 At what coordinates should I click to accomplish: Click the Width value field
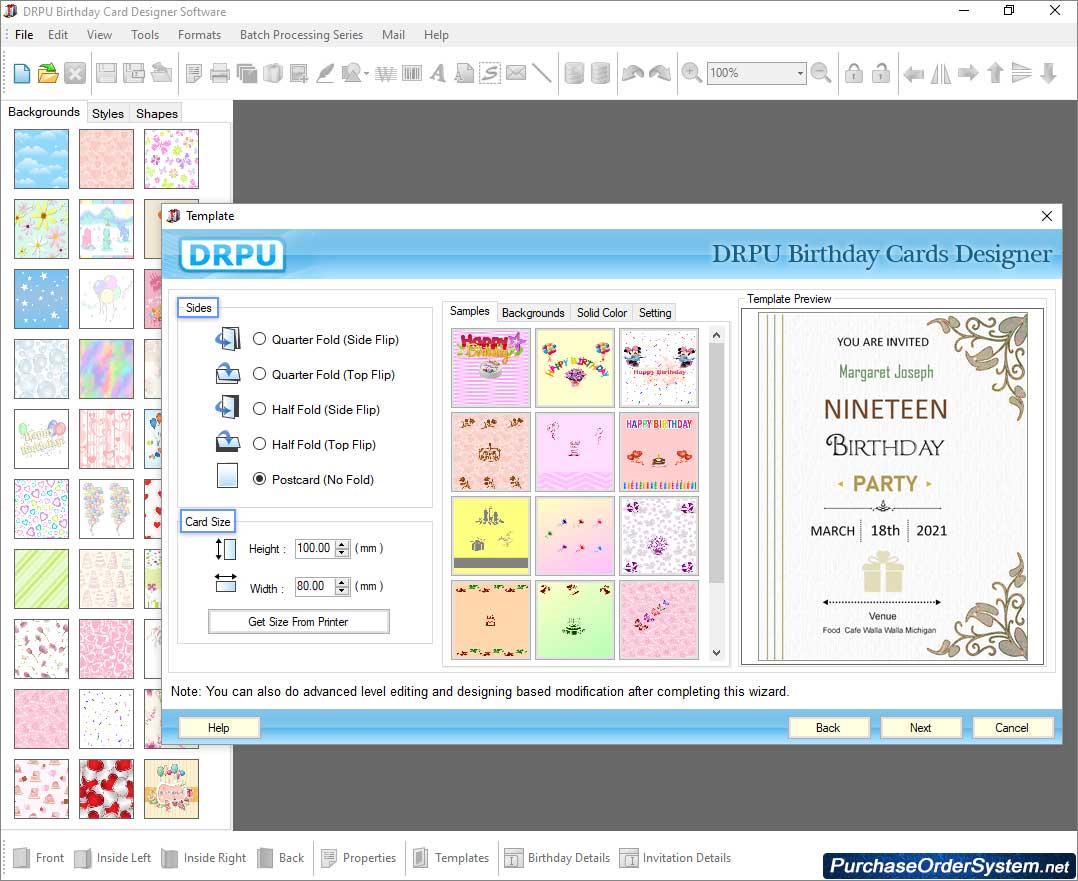pos(314,586)
